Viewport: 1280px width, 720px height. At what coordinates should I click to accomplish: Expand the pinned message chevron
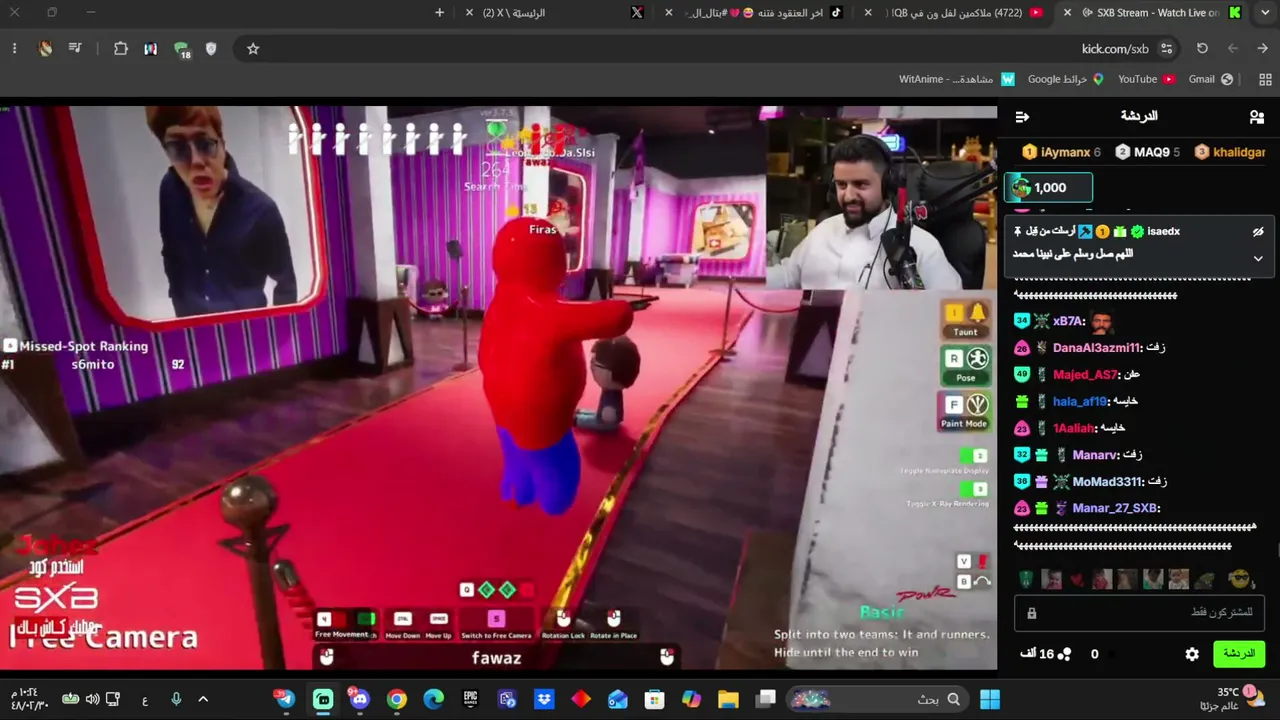[1258, 258]
